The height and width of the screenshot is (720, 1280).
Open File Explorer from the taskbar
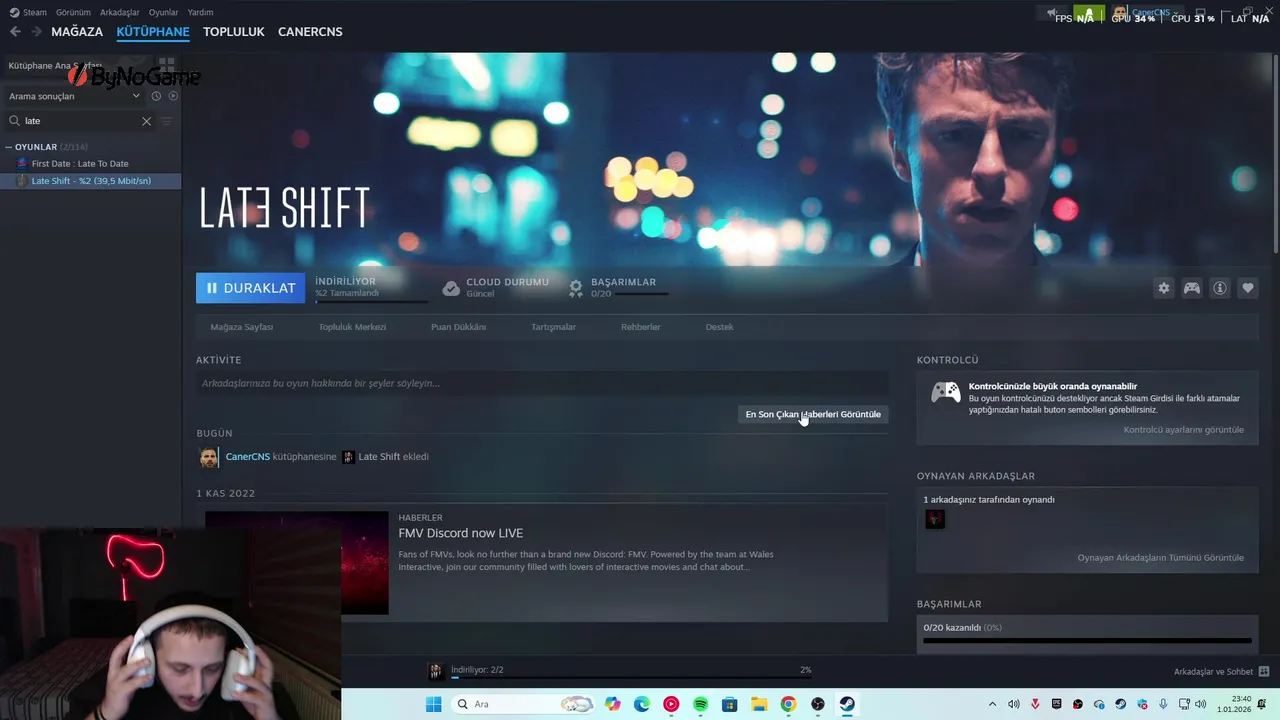(759, 704)
